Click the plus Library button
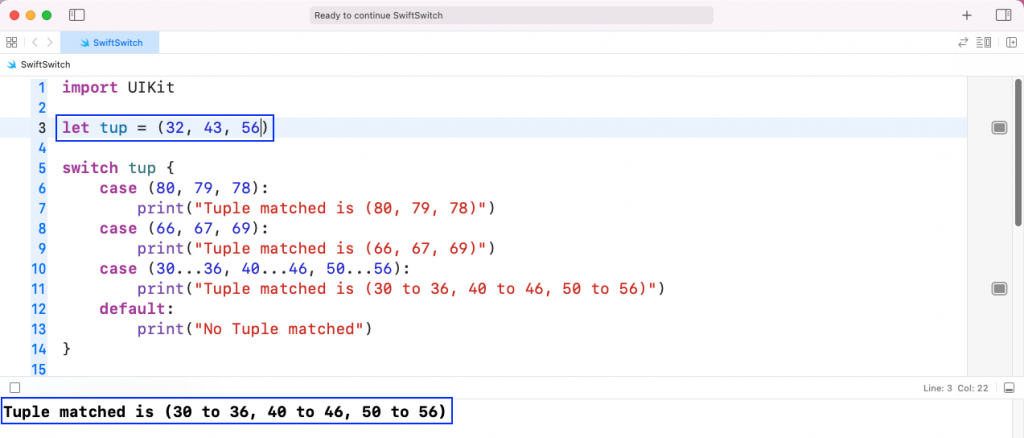Screen dimensions: 1024x438 click(x=967, y=15)
